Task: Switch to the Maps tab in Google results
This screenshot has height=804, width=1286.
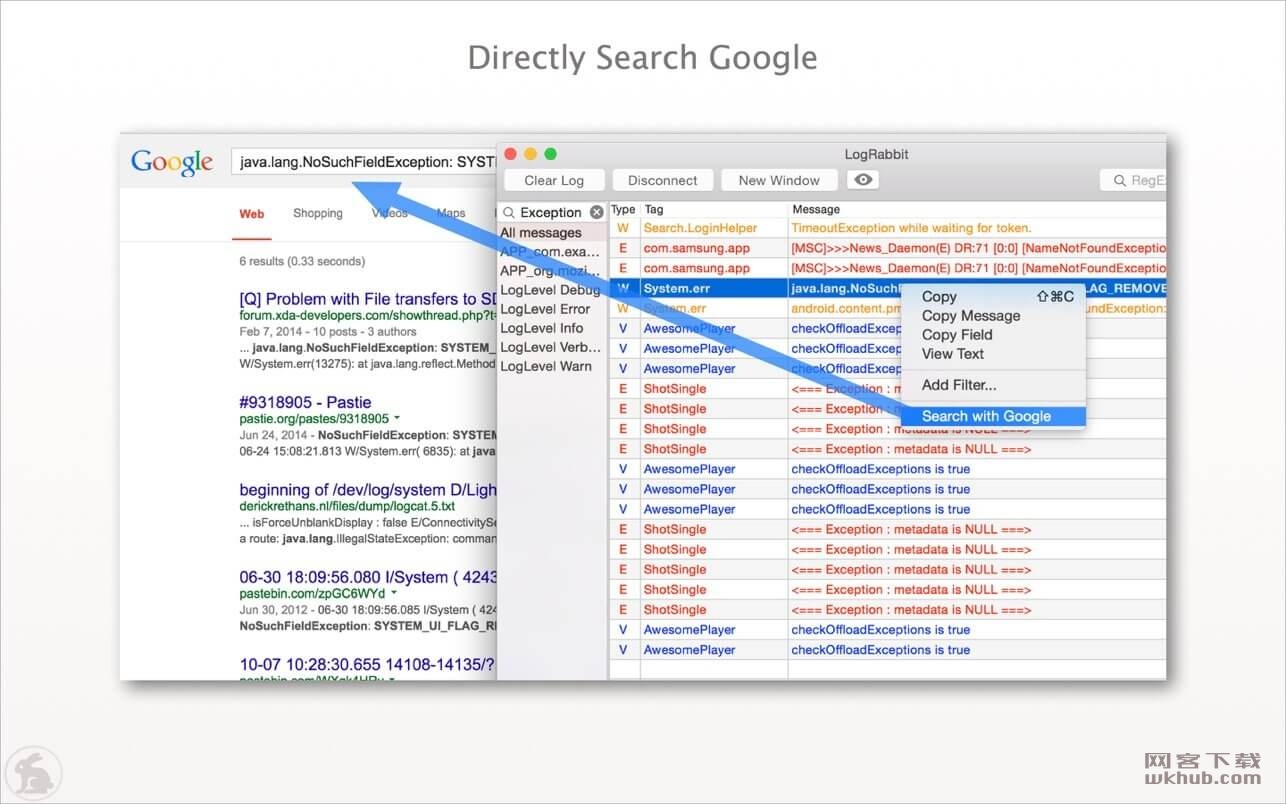Action: coord(451,213)
